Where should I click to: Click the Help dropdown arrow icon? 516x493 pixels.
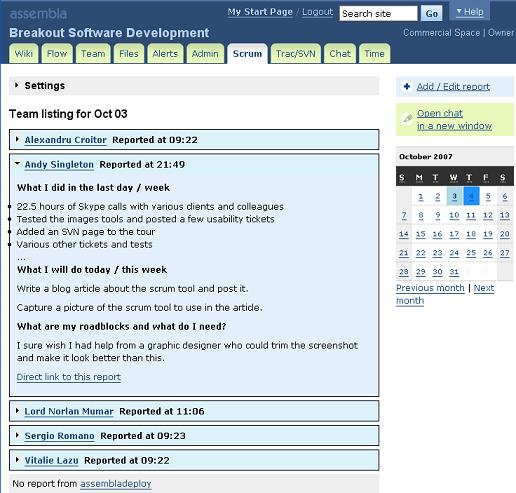[459, 12]
